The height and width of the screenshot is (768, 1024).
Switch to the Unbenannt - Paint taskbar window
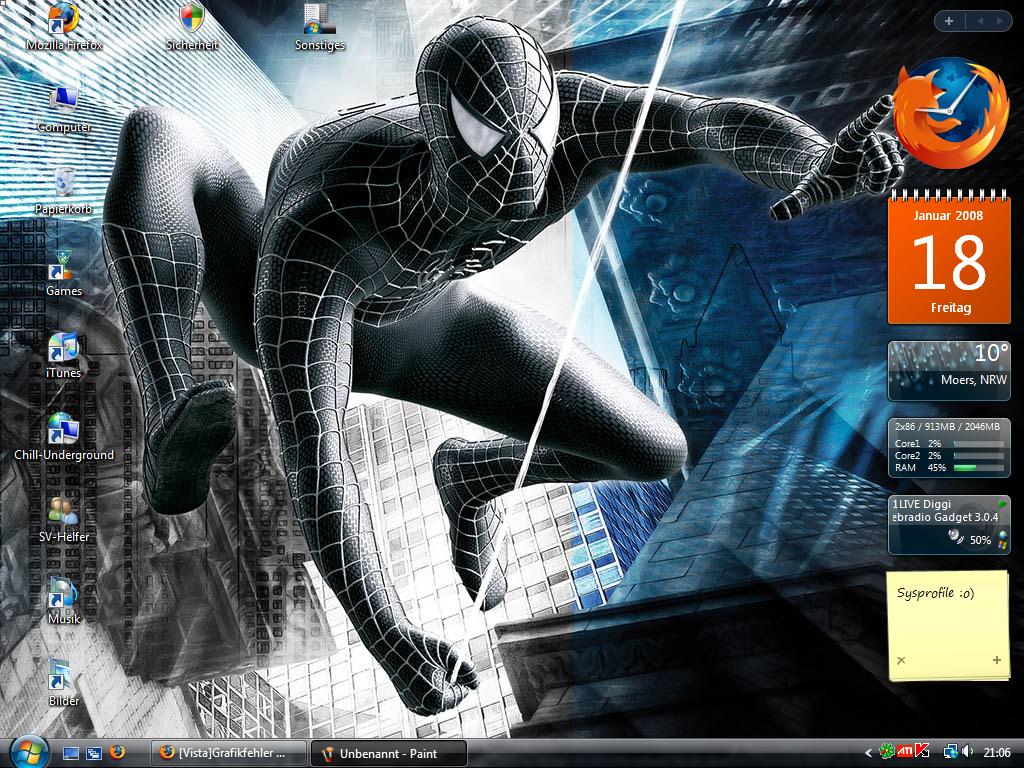389,753
